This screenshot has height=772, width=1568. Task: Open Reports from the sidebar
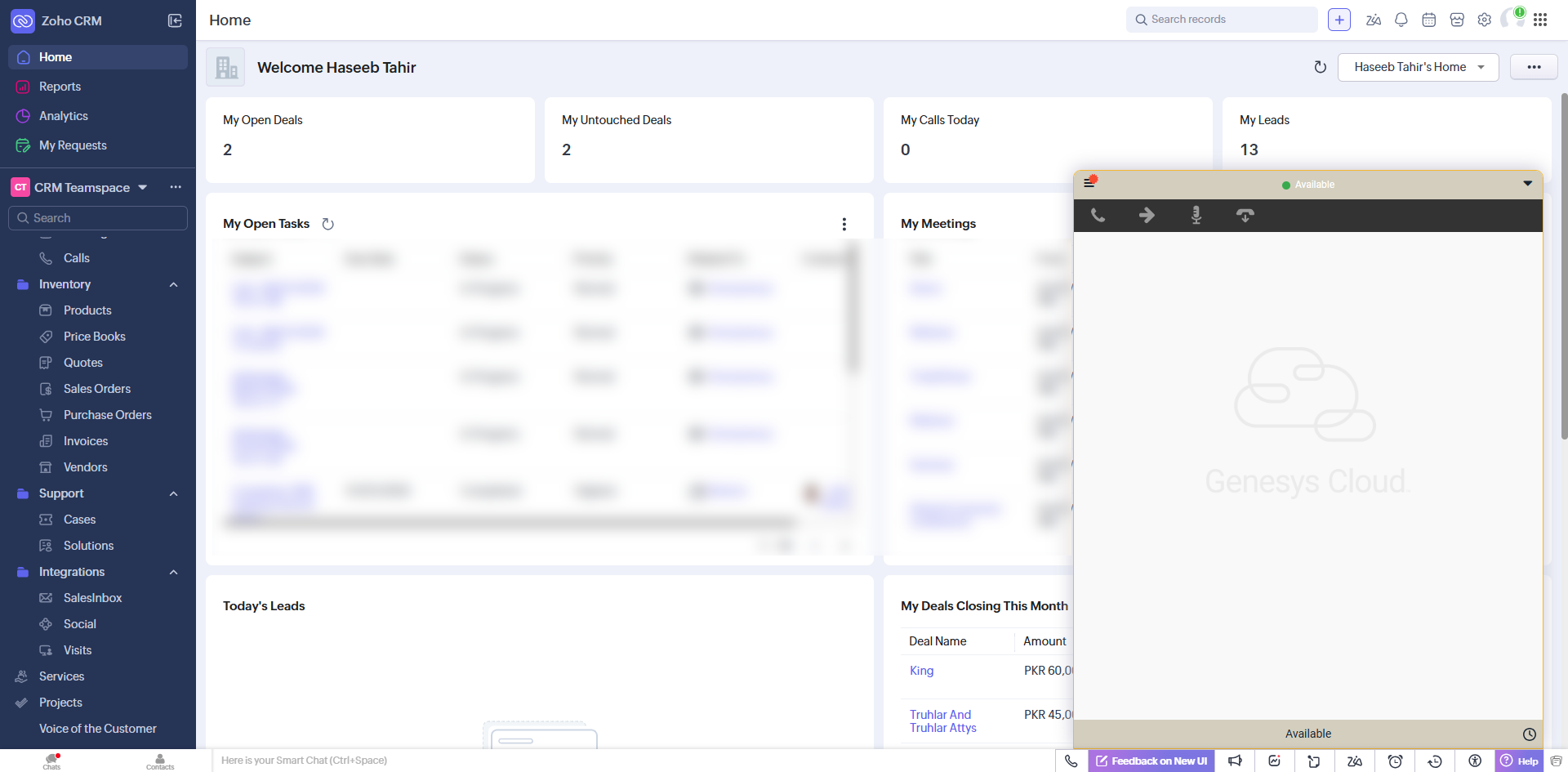pyautogui.click(x=60, y=87)
